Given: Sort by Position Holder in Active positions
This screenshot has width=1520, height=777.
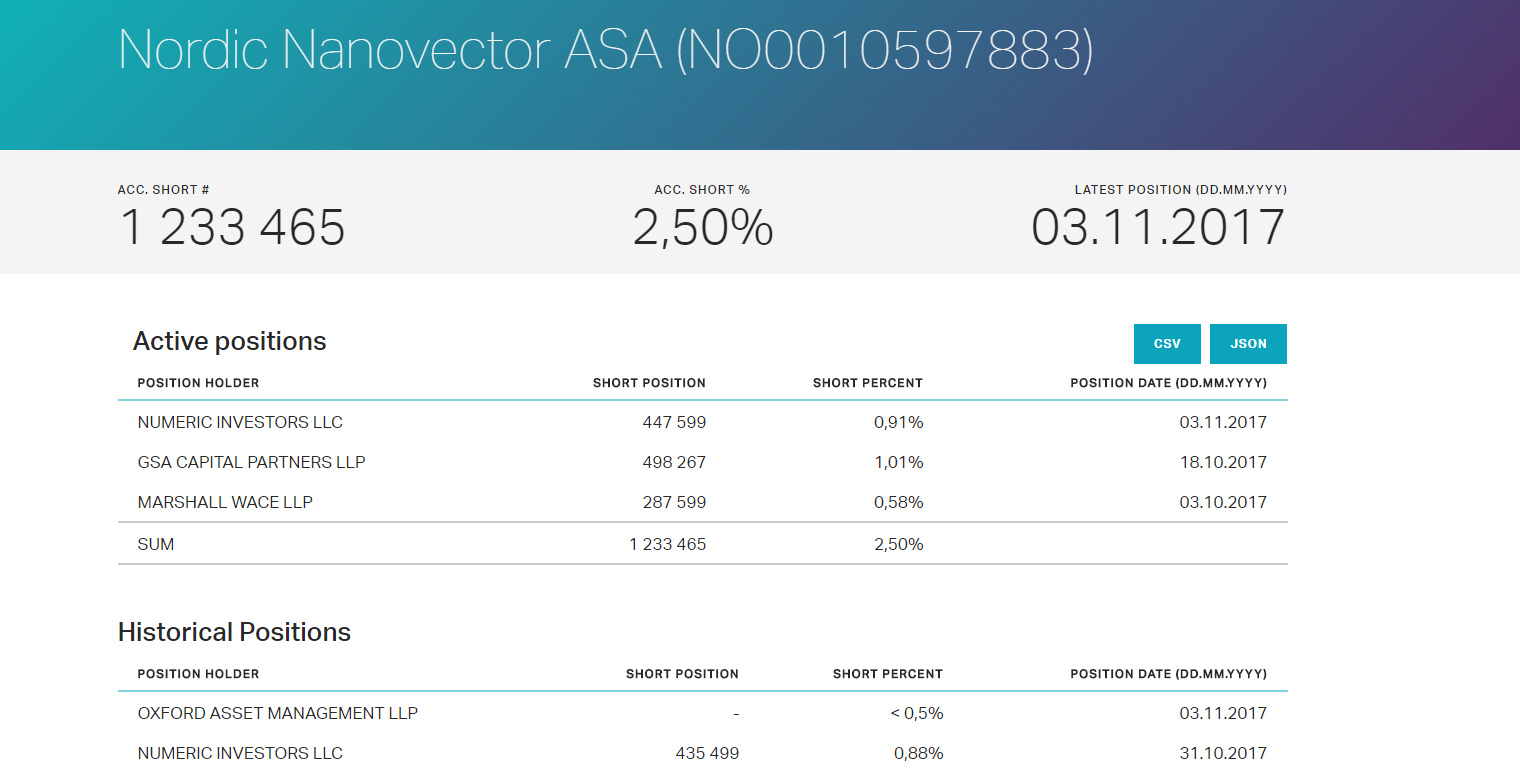Looking at the screenshot, I should click(x=198, y=383).
